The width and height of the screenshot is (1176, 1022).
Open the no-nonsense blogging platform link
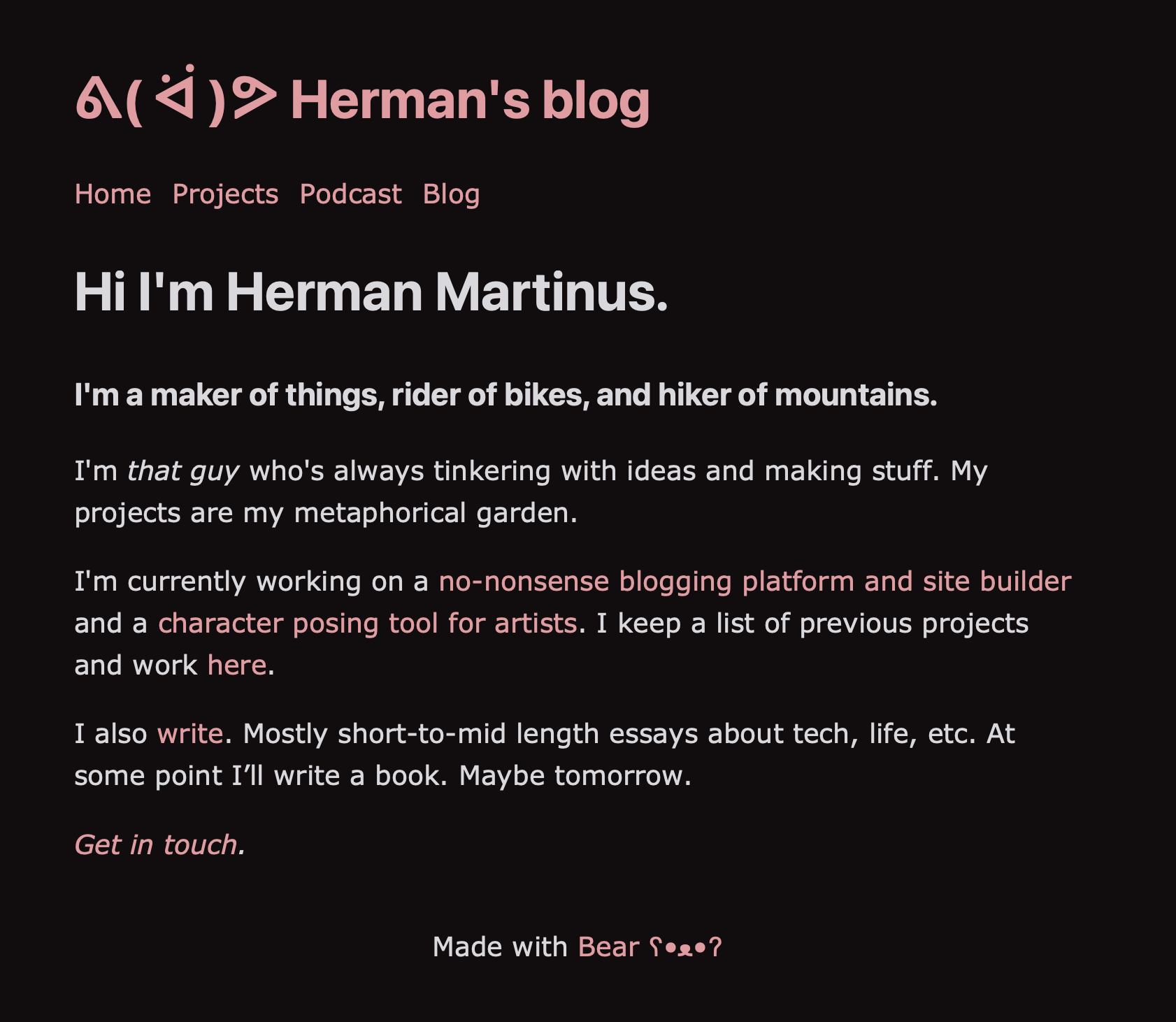(754, 582)
